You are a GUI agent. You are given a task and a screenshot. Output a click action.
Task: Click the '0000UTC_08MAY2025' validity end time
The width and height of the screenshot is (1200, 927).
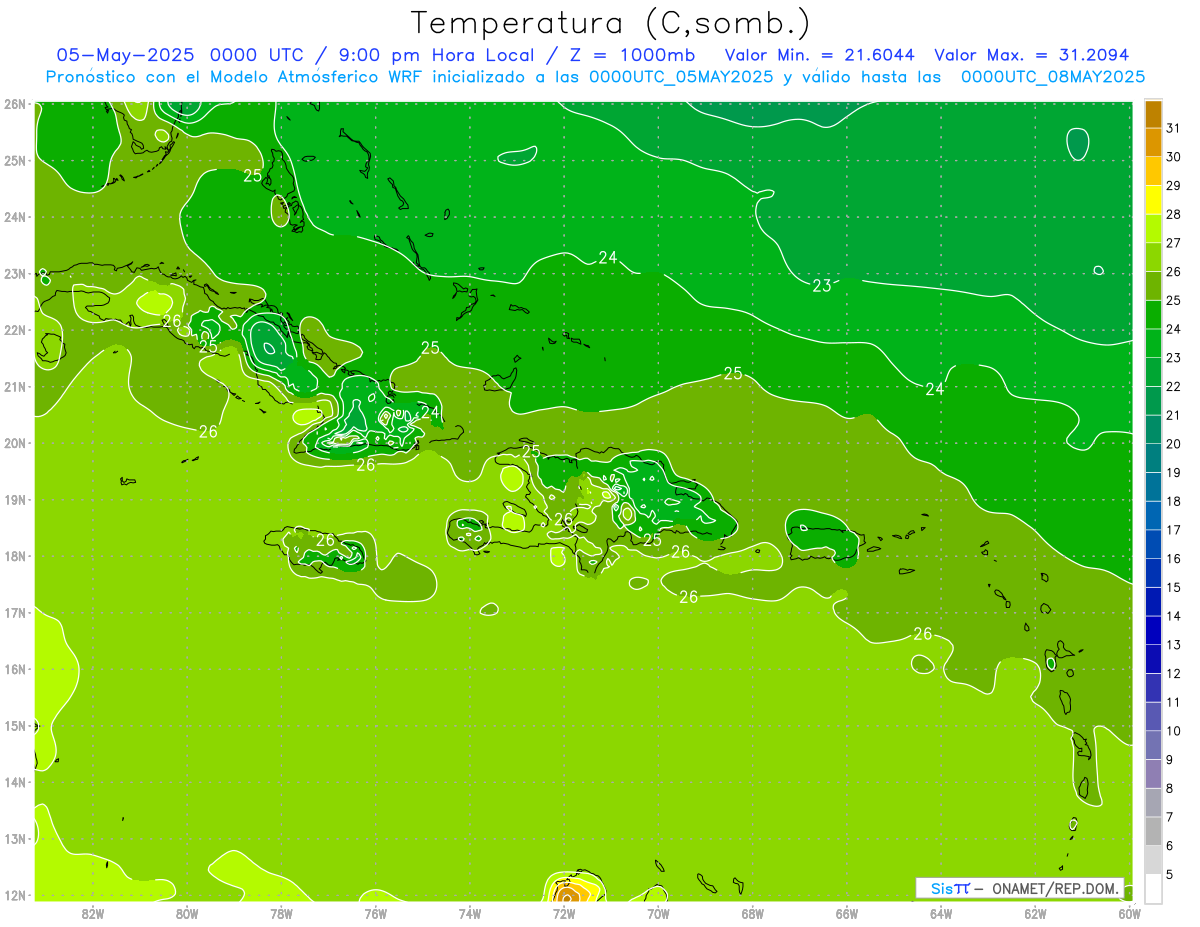1053,76
